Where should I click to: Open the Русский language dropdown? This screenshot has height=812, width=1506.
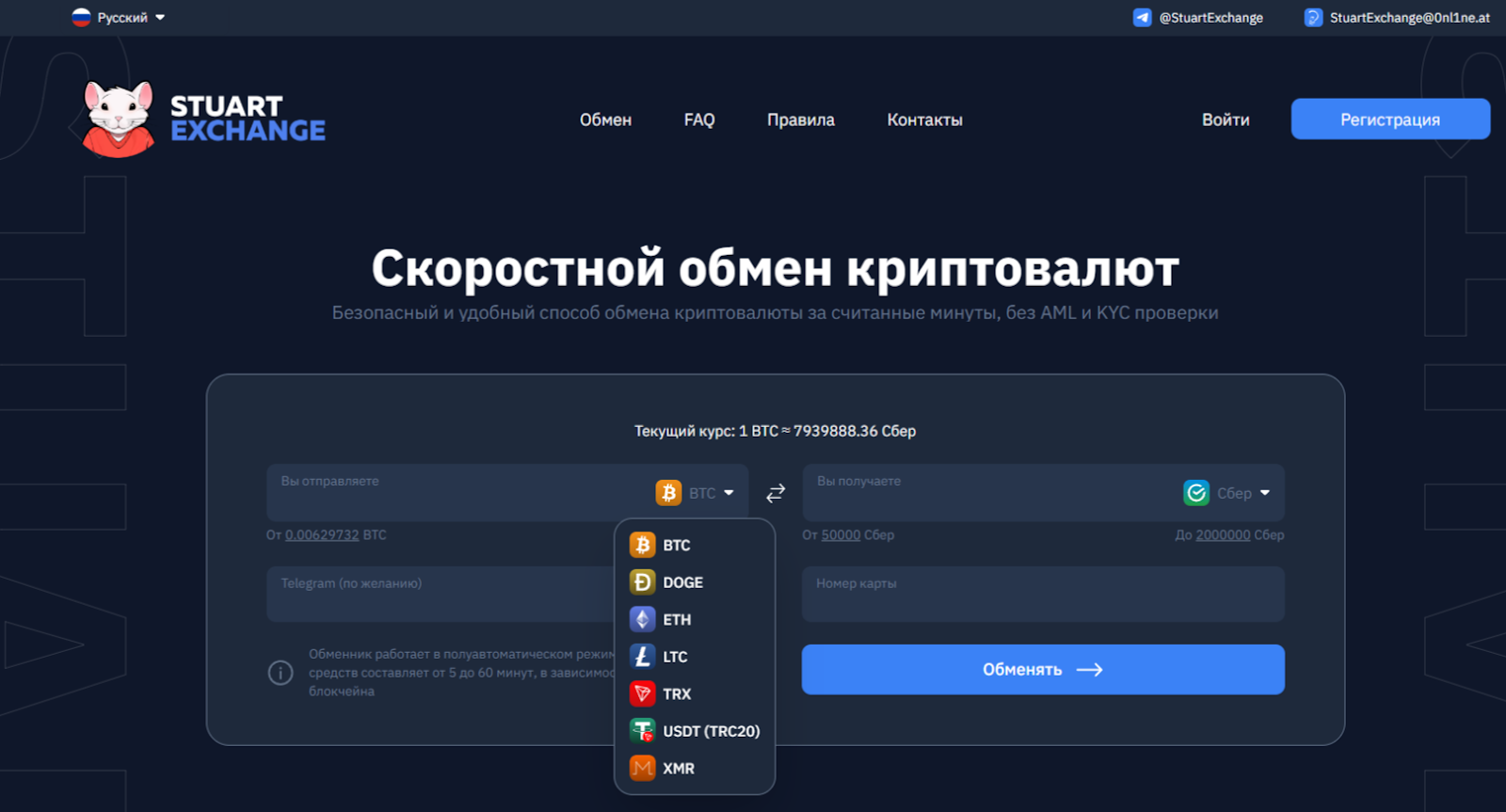[x=119, y=17]
